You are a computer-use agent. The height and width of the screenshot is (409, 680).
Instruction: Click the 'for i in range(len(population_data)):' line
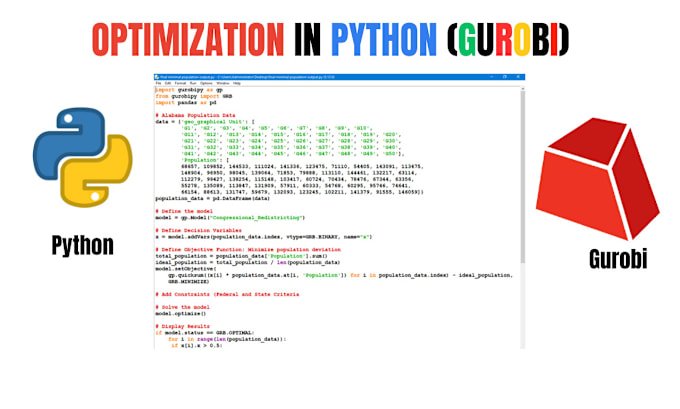227,339
